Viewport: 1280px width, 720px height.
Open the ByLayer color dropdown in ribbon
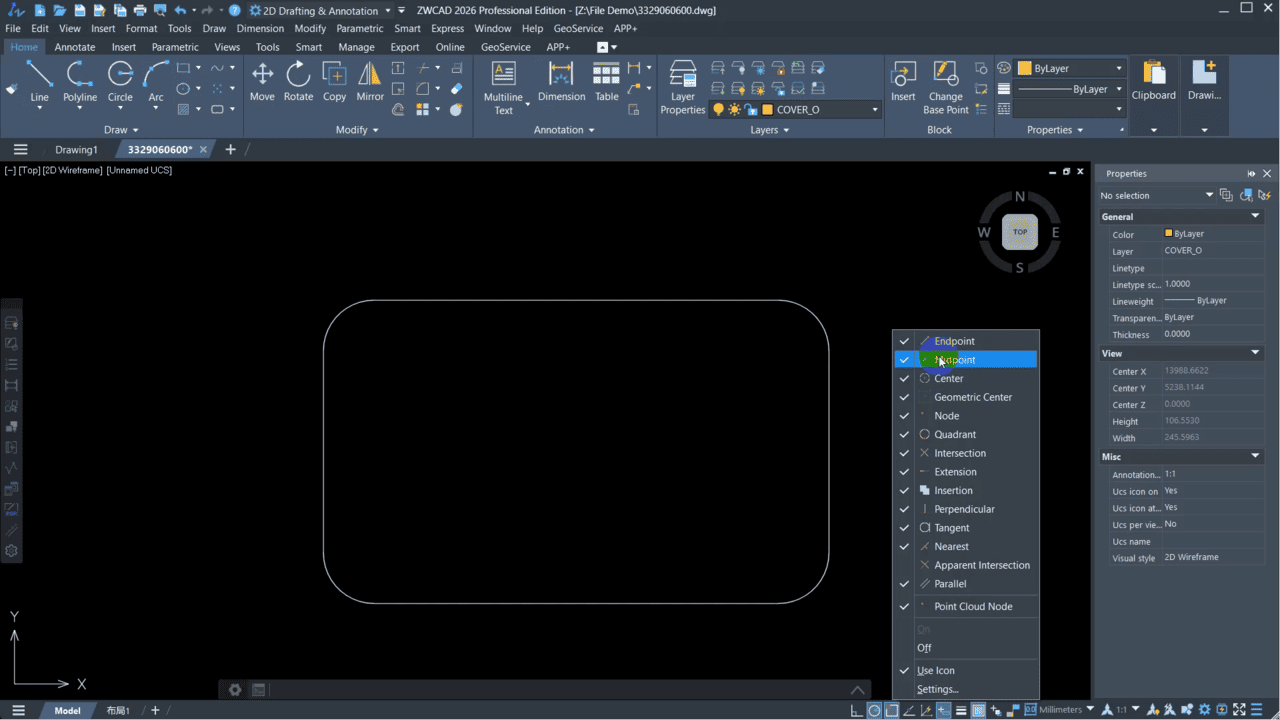pos(1119,69)
